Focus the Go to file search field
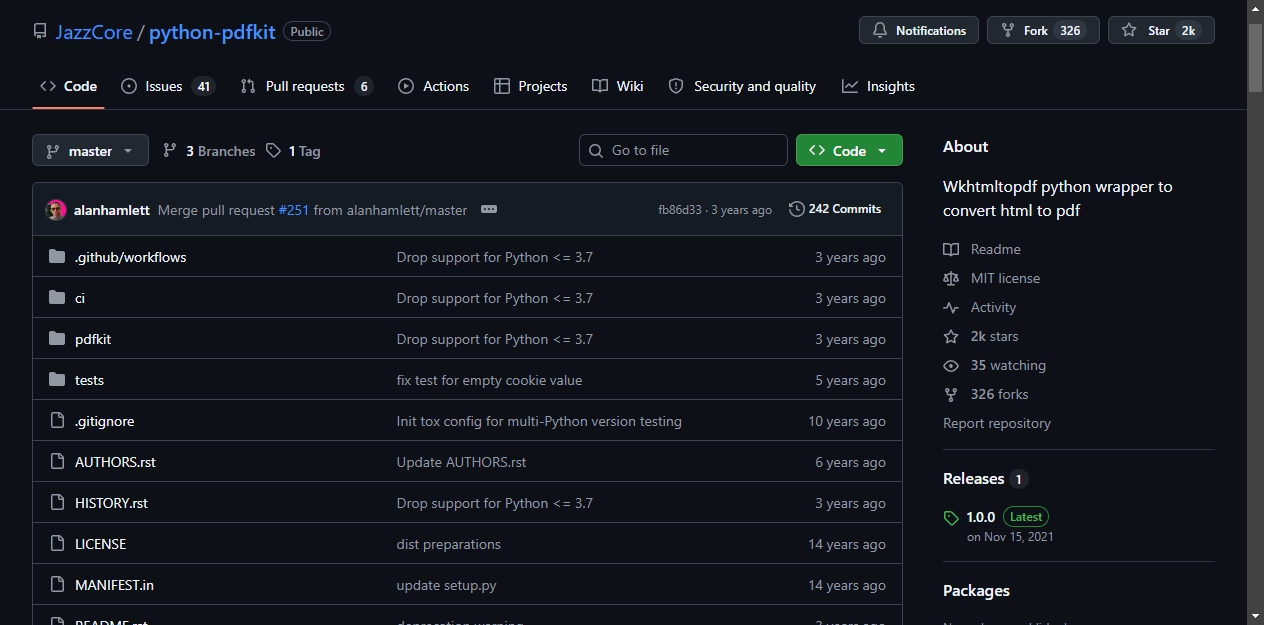The image size is (1264, 625). tap(683, 150)
